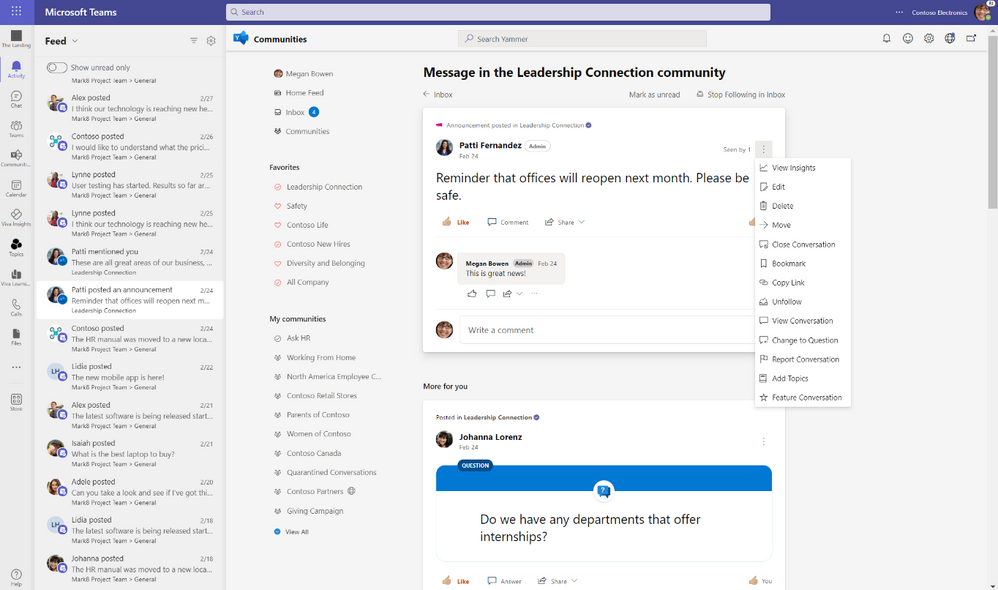Open Giving Campaign community
The width and height of the screenshot is (998, 590).
pos(309,511)
